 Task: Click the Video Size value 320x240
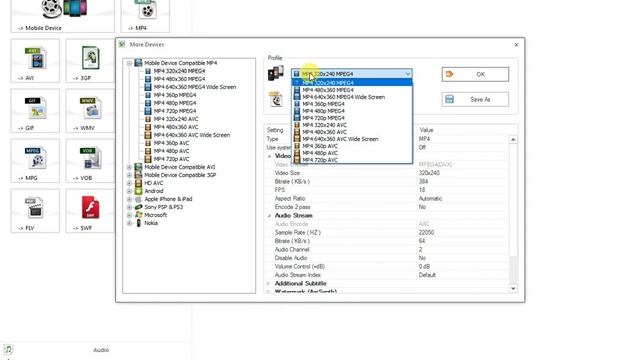(429, 173)
